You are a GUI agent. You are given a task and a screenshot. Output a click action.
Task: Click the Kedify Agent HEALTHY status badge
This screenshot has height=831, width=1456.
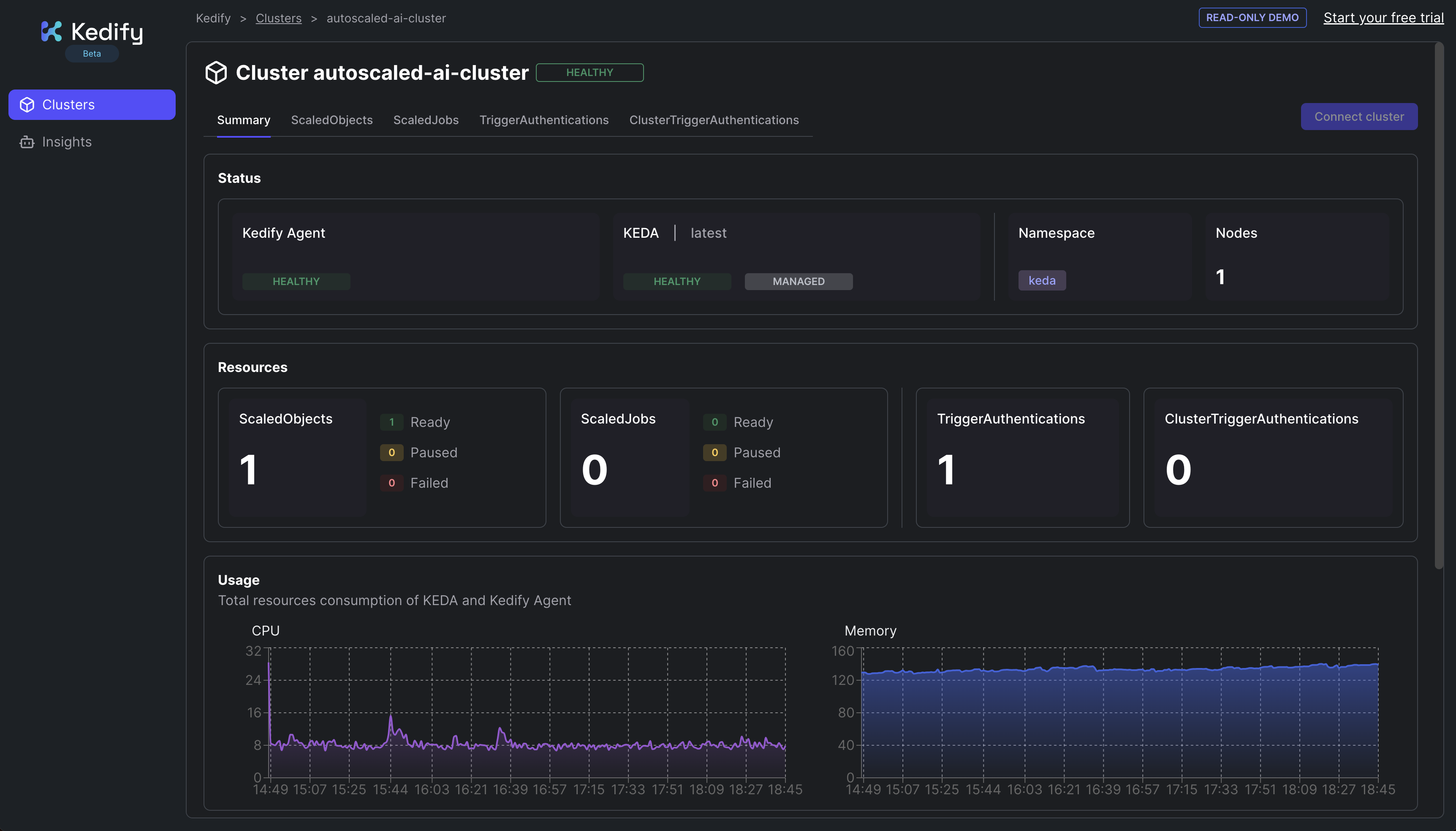click(x=296, y=281)
